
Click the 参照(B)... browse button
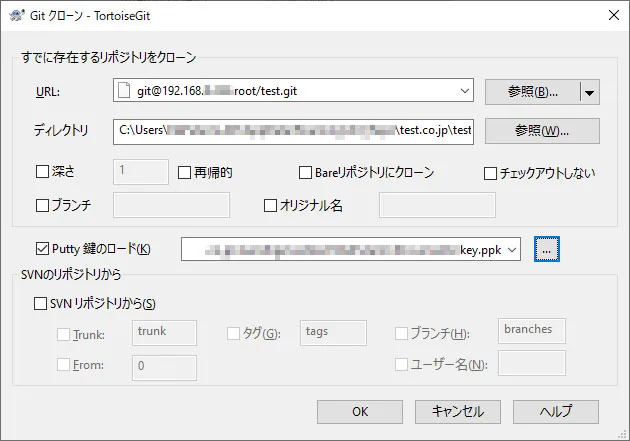pyautogui.click(x=532, y=92)
